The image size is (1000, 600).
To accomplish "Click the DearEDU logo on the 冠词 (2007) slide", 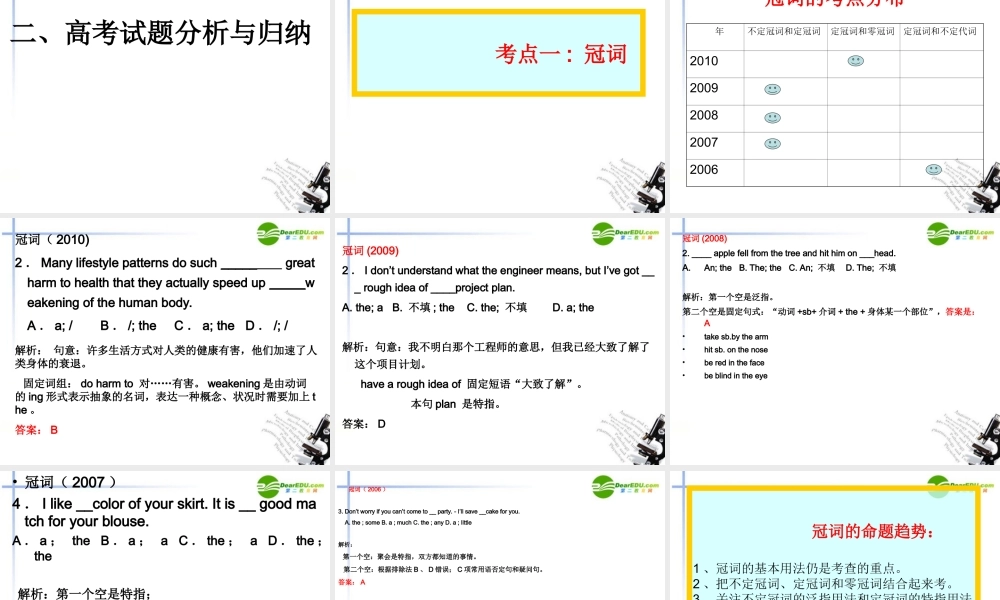I will click(x=290, y=487).
